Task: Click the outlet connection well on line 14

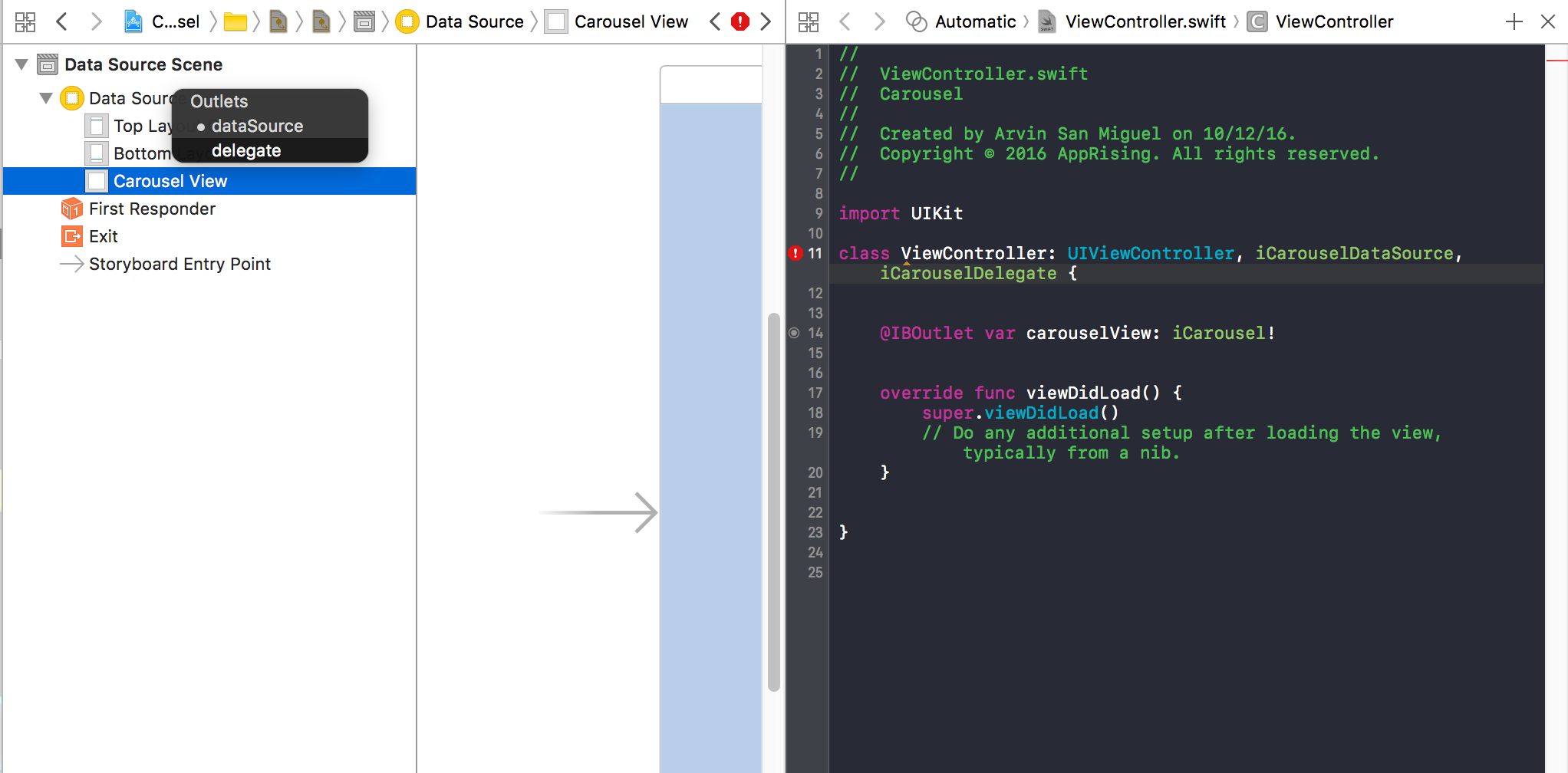Action: [796, 333]
